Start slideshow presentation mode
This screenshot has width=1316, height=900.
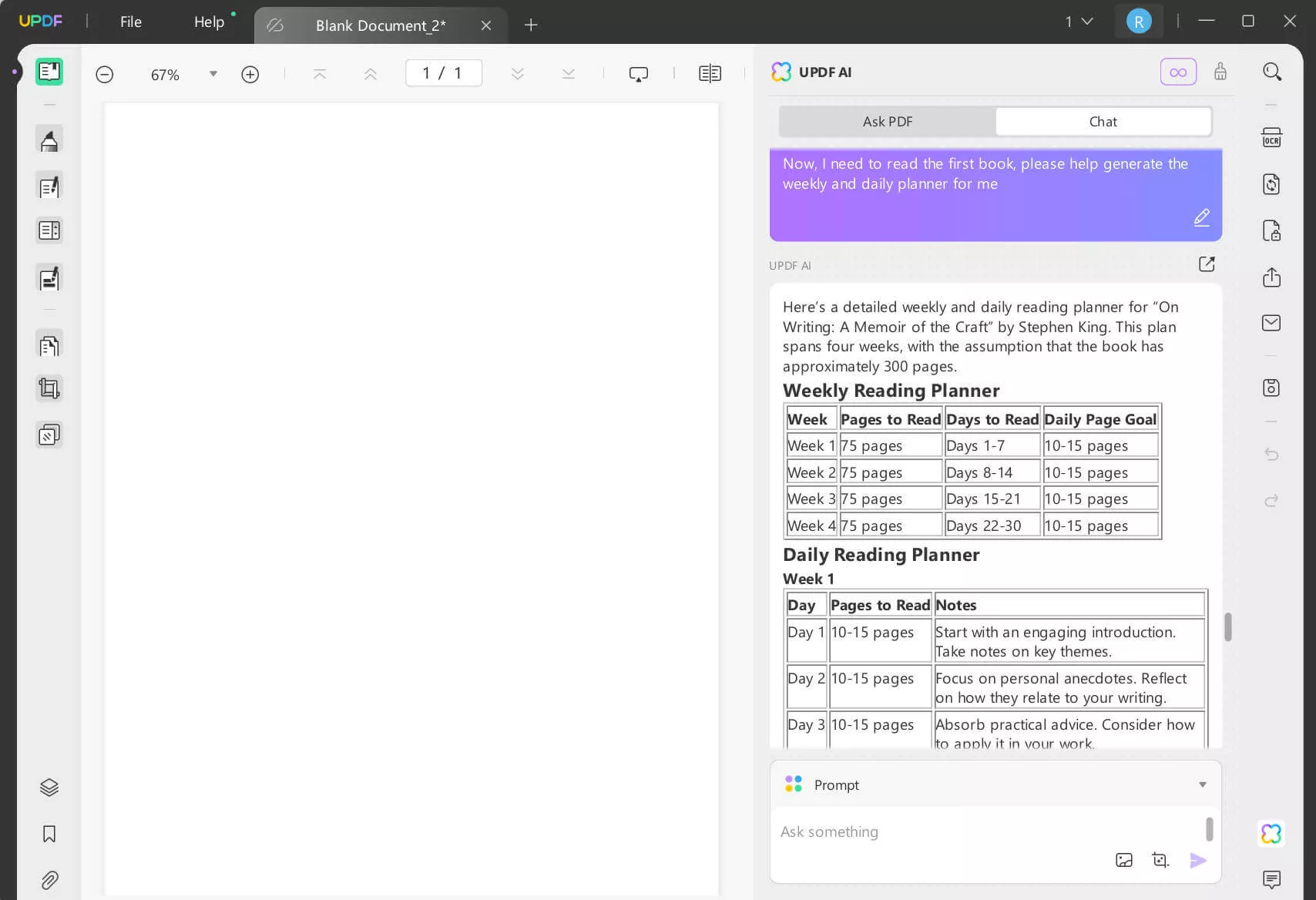point(639,74)
